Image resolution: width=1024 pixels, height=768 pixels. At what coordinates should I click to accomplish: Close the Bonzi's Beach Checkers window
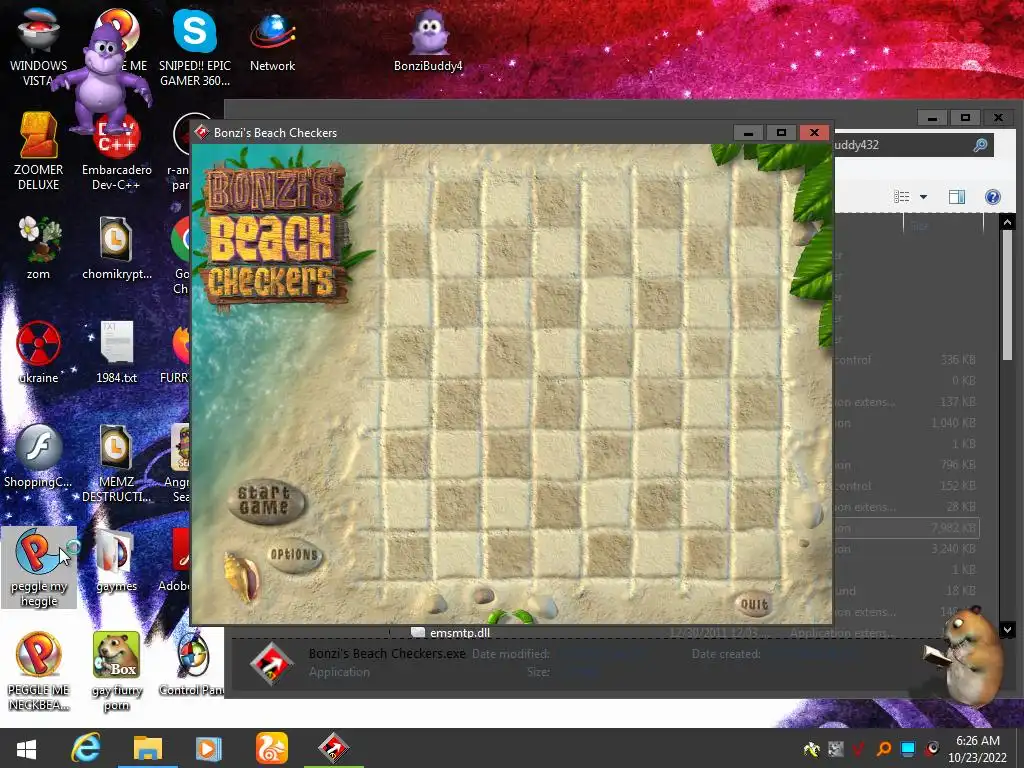(x=814, y=133)
